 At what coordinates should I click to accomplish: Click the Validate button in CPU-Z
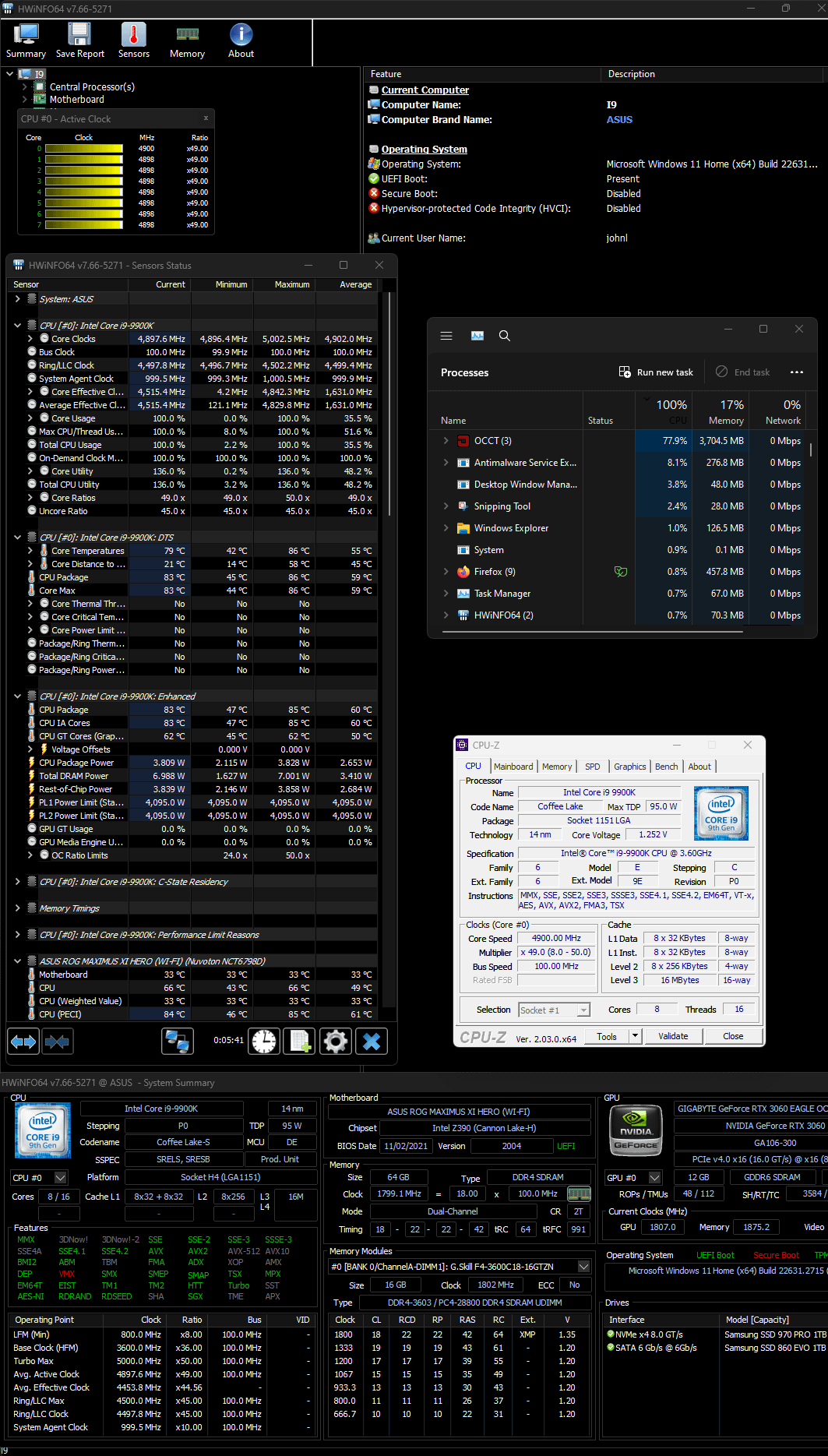(x=673, y=1036)
